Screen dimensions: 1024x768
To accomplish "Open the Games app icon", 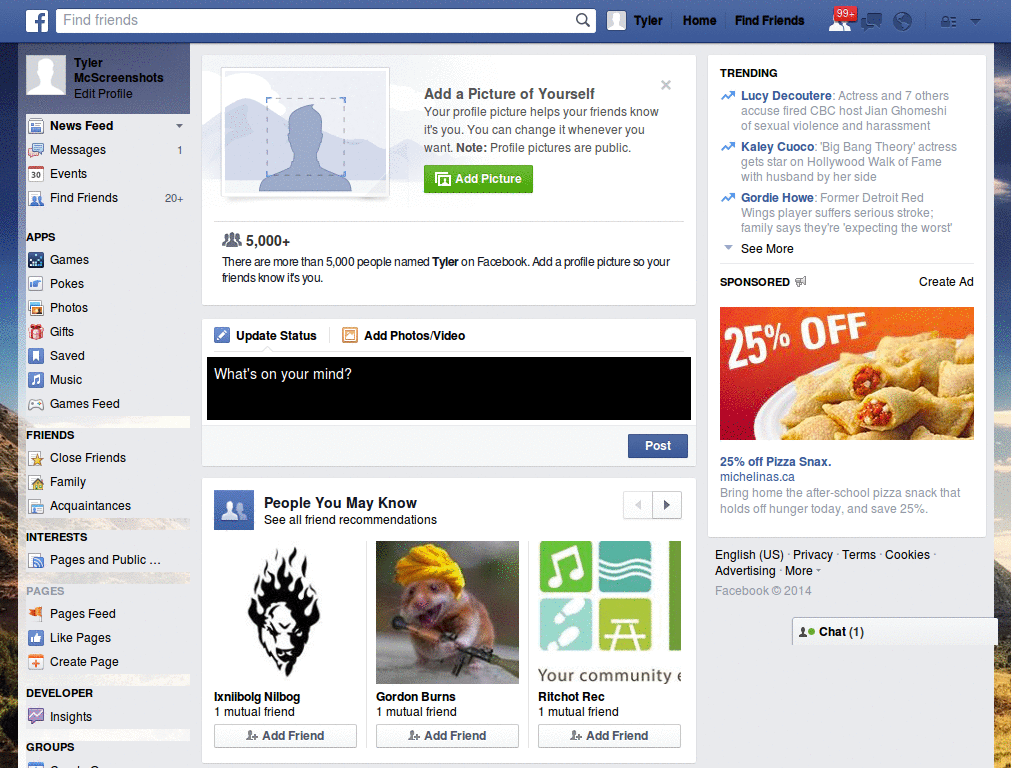I will (x=36, y=260).
